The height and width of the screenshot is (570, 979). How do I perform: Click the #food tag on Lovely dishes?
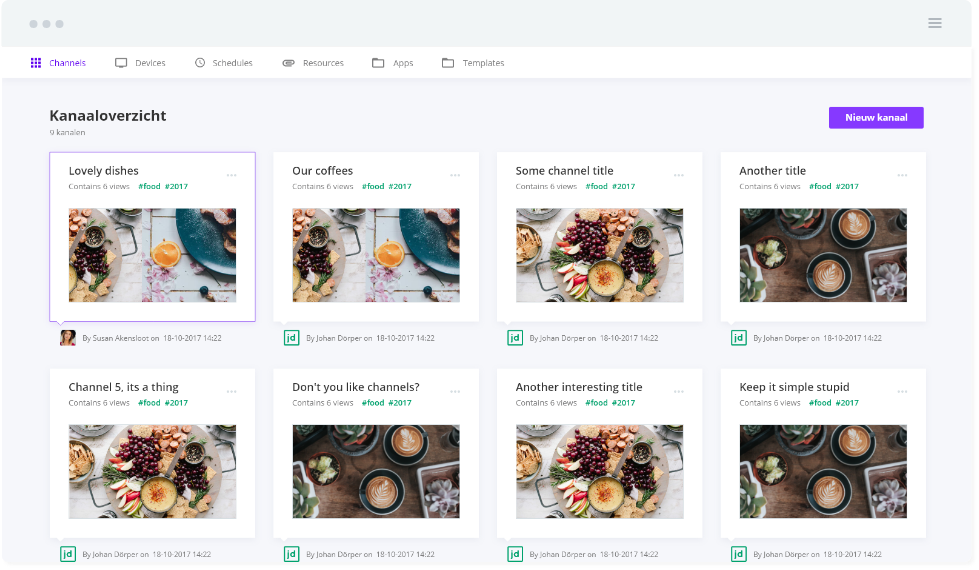[x=149, y=187]
